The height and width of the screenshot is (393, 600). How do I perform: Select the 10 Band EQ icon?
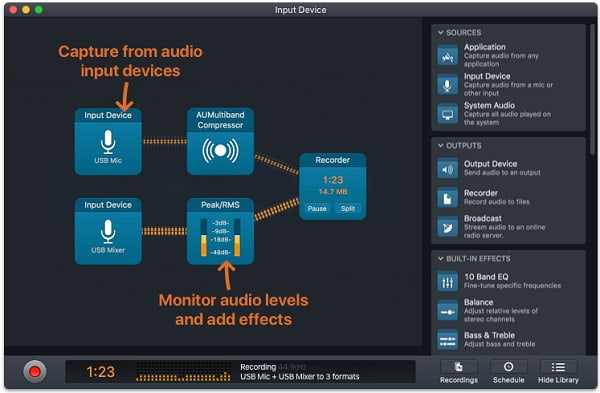click(x=447, y=281)
